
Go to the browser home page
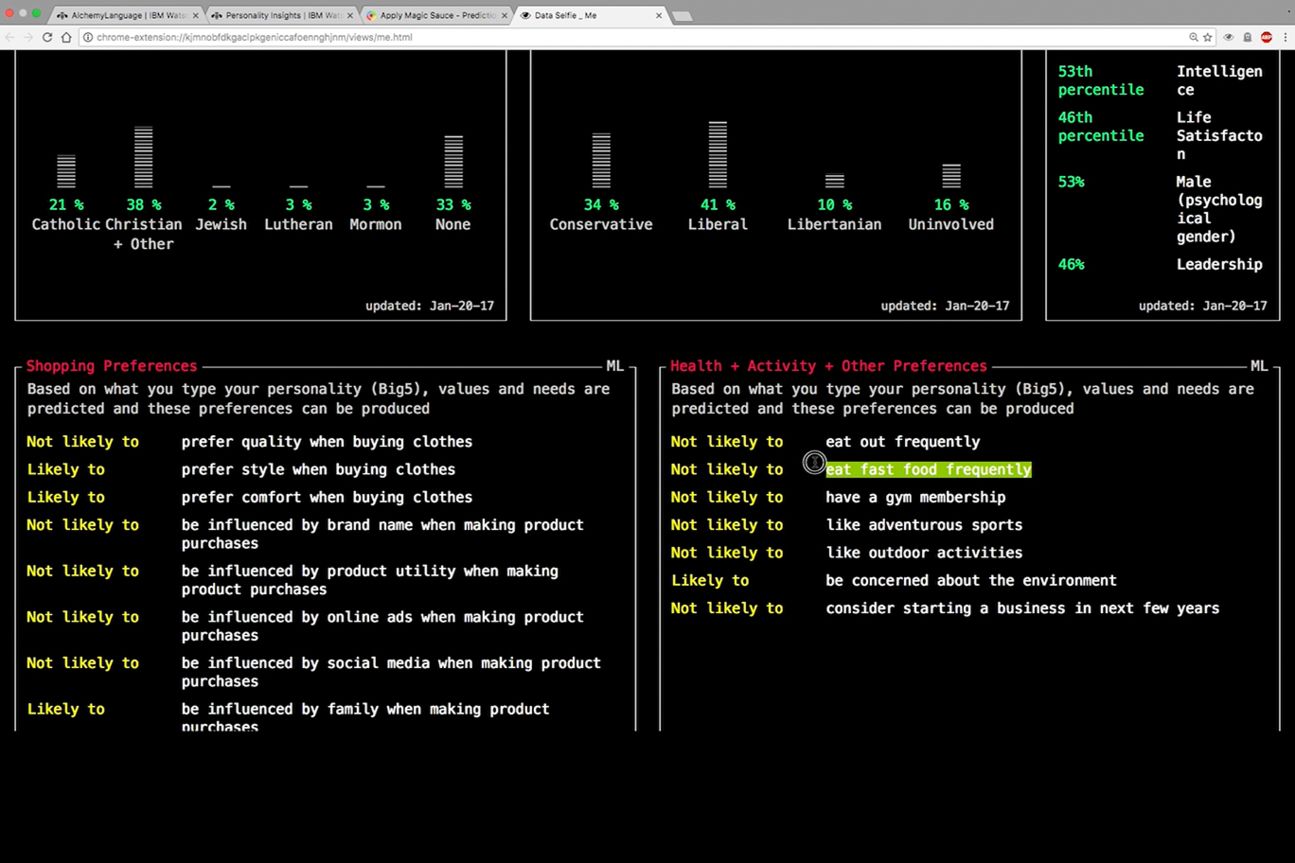pyautogui.click(x=66, y=37)
